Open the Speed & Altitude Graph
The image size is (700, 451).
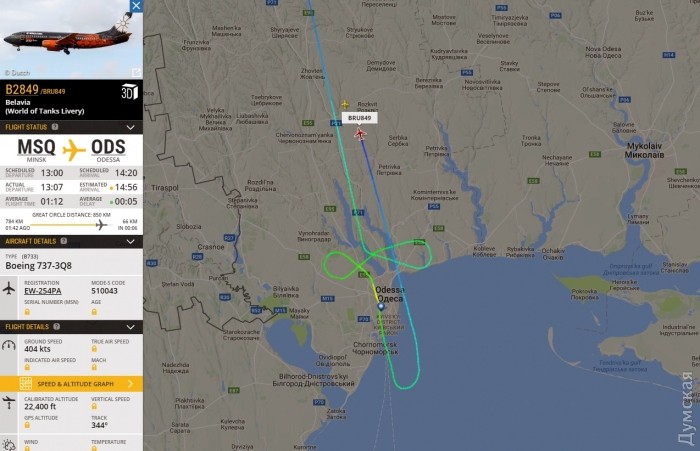click(x=71, y=384)
